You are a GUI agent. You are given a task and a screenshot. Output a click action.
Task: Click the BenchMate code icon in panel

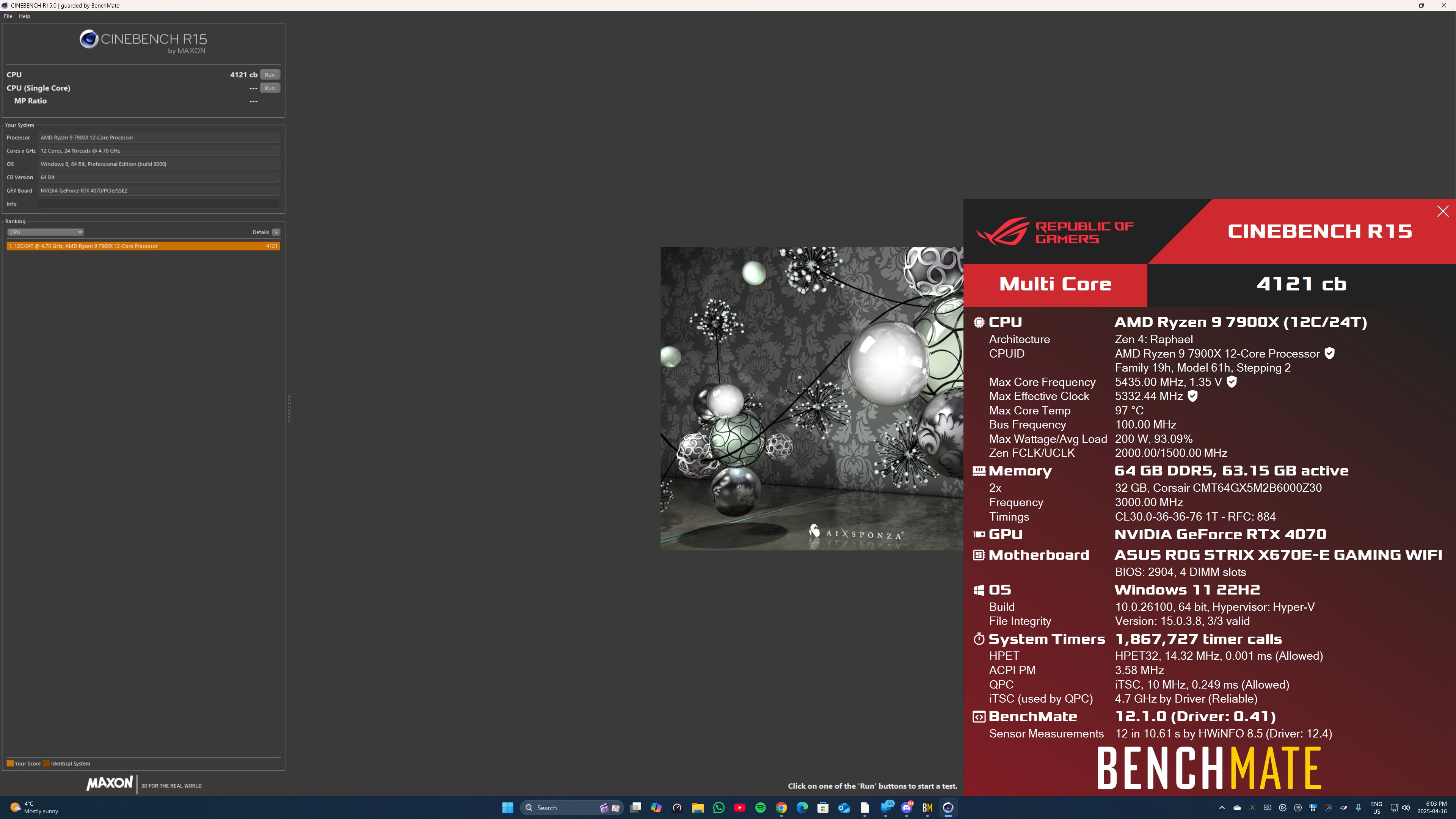coord(979,717)
